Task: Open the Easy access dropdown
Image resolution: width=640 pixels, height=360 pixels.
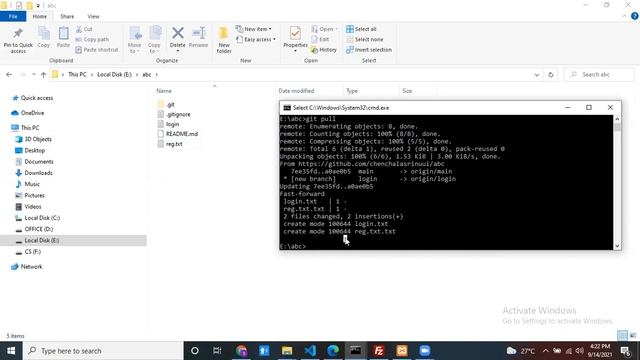Action: click(256, 40)
